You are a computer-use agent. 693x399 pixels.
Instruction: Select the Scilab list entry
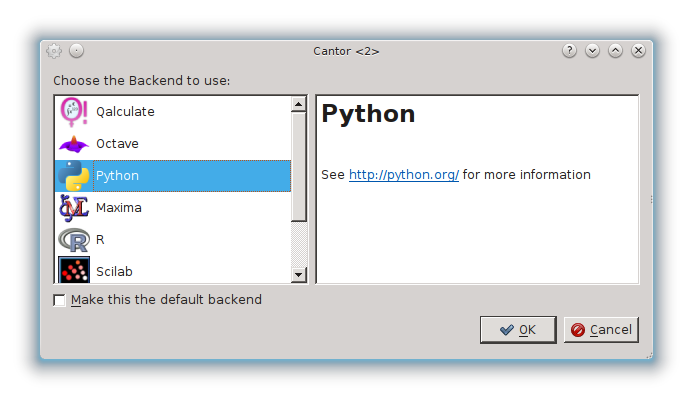point(173,270)
